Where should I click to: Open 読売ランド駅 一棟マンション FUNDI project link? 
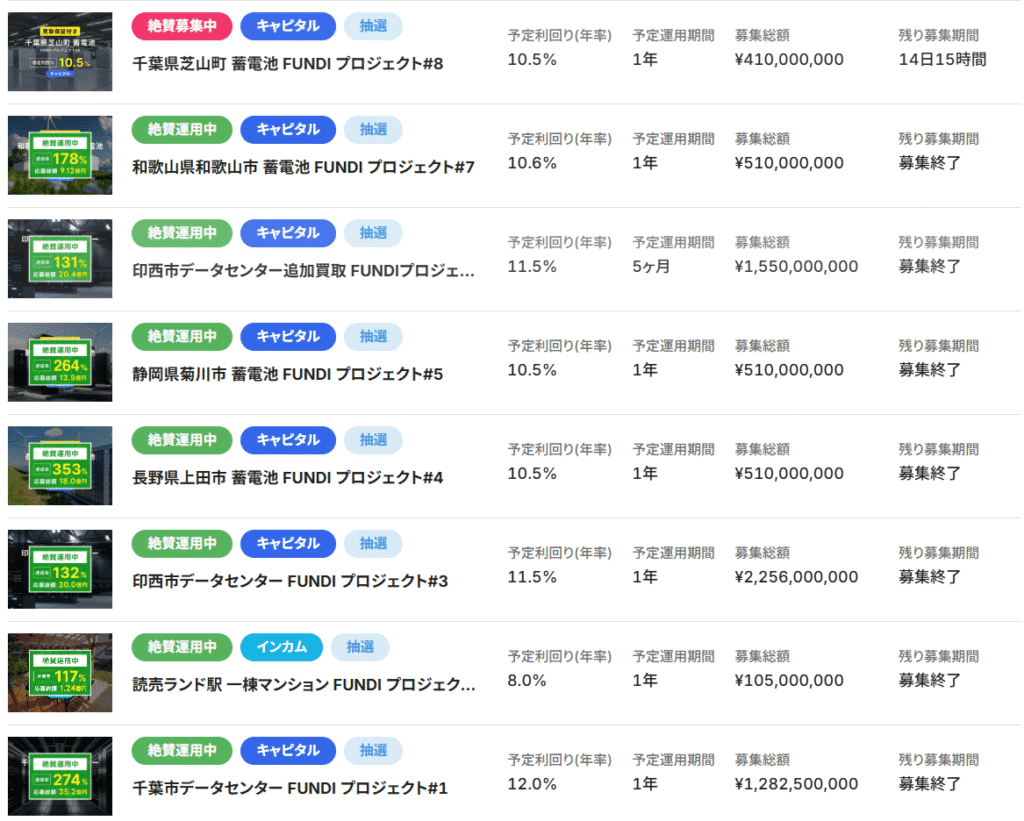pos(303,685)
